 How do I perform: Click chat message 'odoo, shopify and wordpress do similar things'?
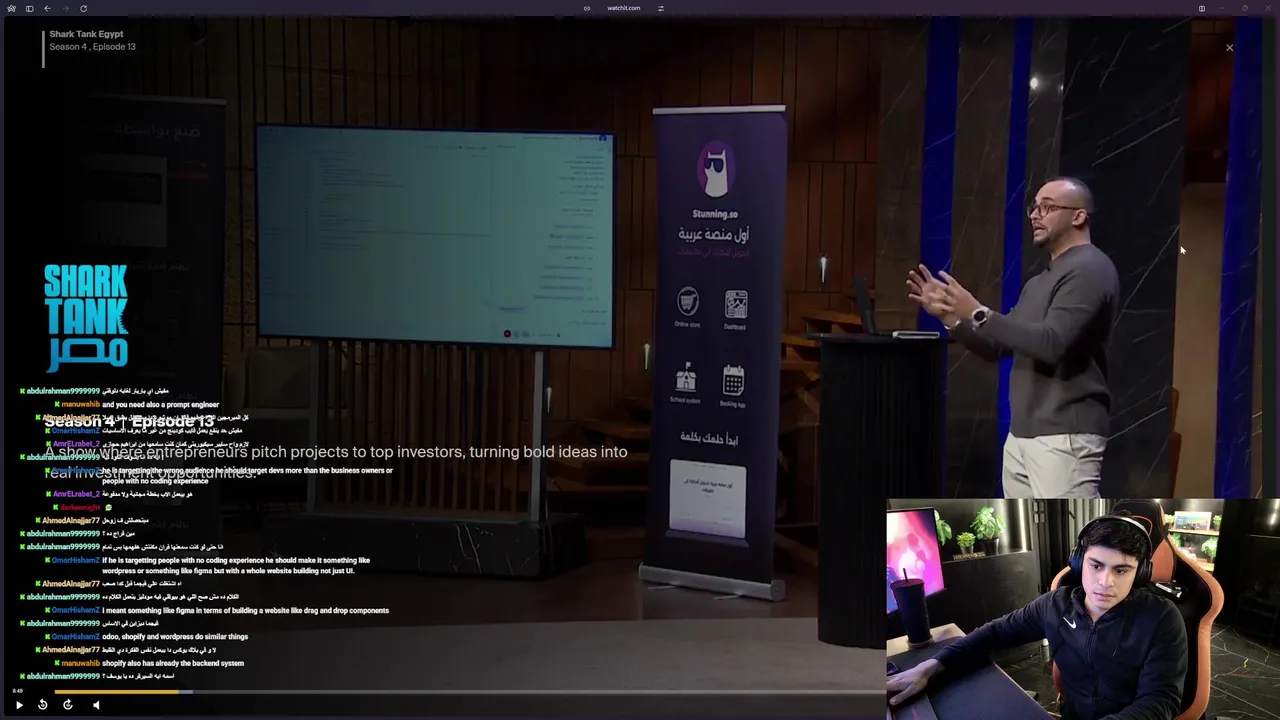tap(175, 636)
